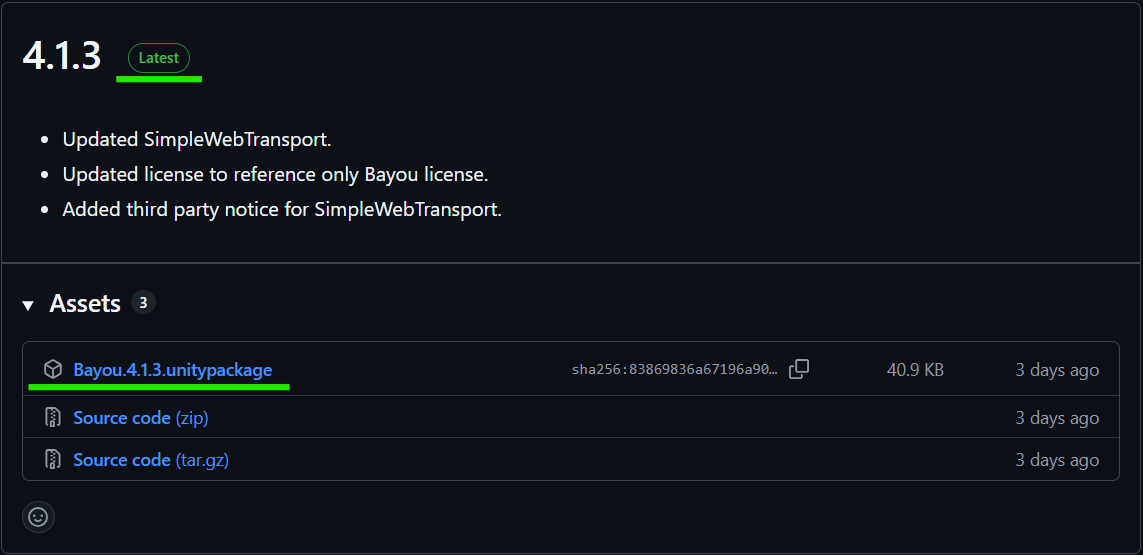
Task: Click the unitypackage's 3 days ago timestamp
Action: 1057,370
